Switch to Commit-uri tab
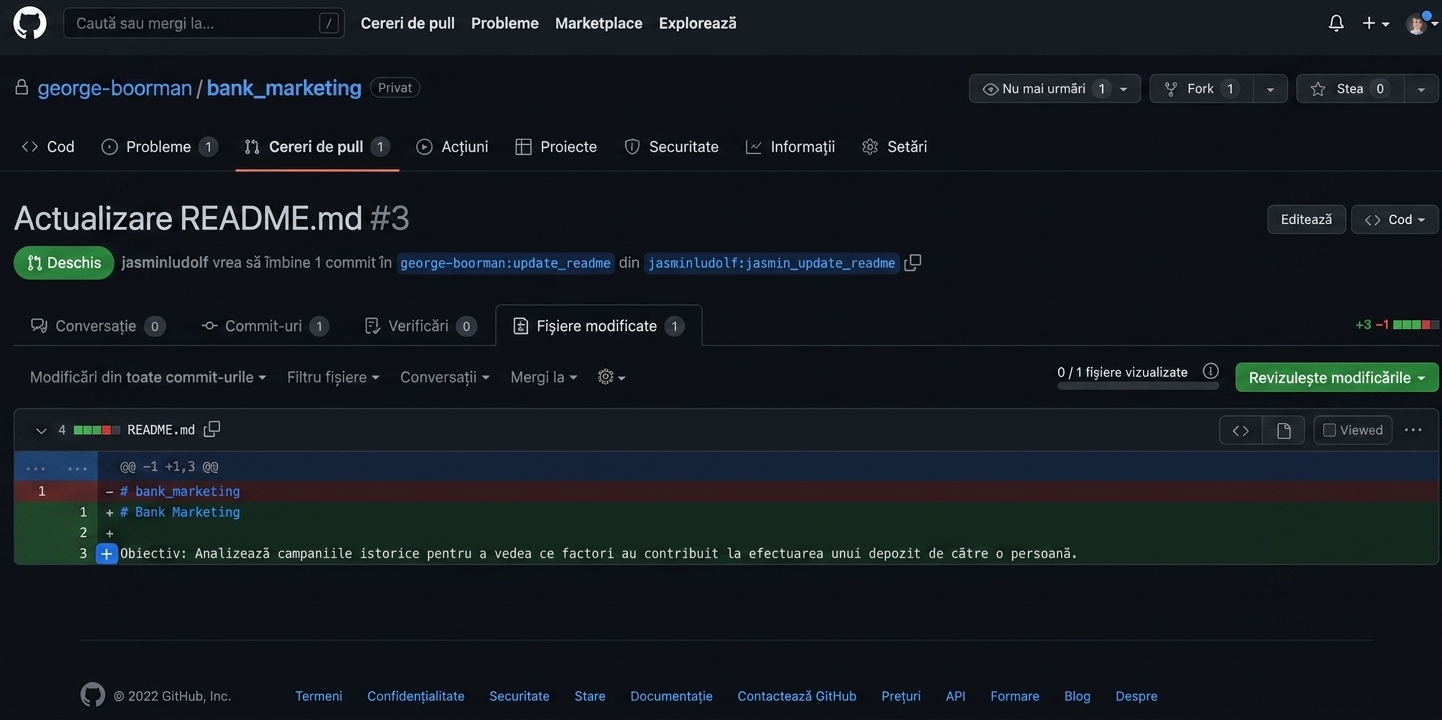Screen dimensions: 1442x720 pyautogui.click(x=265, y=326)
